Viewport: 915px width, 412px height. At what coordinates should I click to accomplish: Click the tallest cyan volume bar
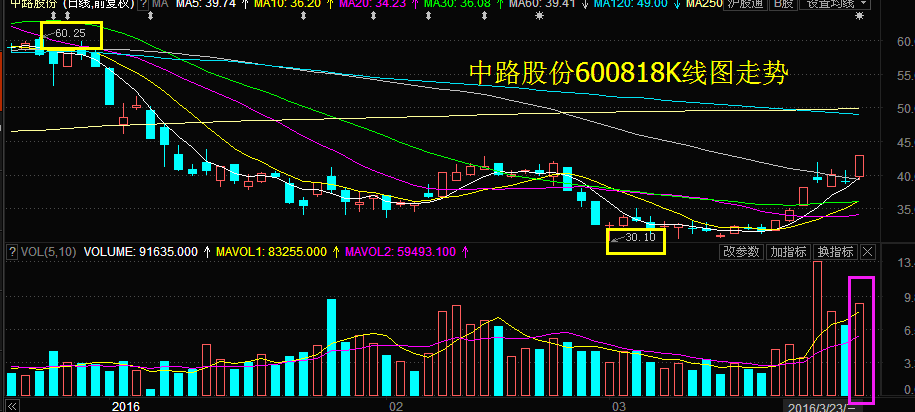[331, 347]
